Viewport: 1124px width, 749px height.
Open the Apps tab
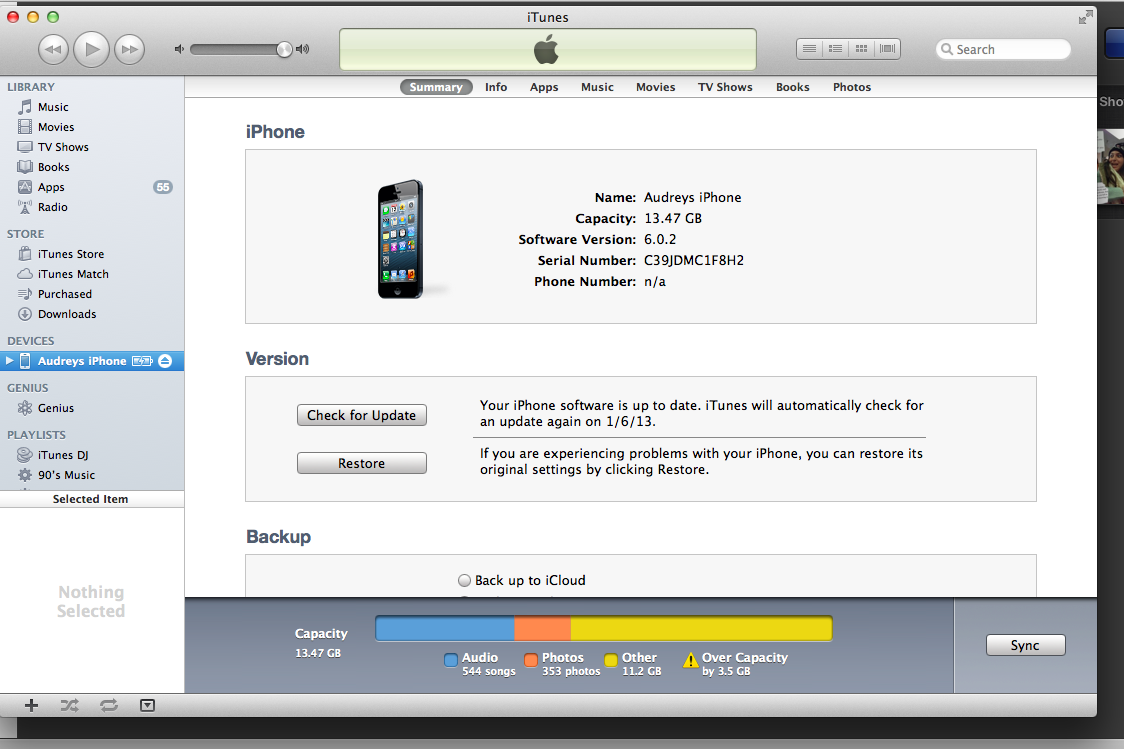coord(544,87)
